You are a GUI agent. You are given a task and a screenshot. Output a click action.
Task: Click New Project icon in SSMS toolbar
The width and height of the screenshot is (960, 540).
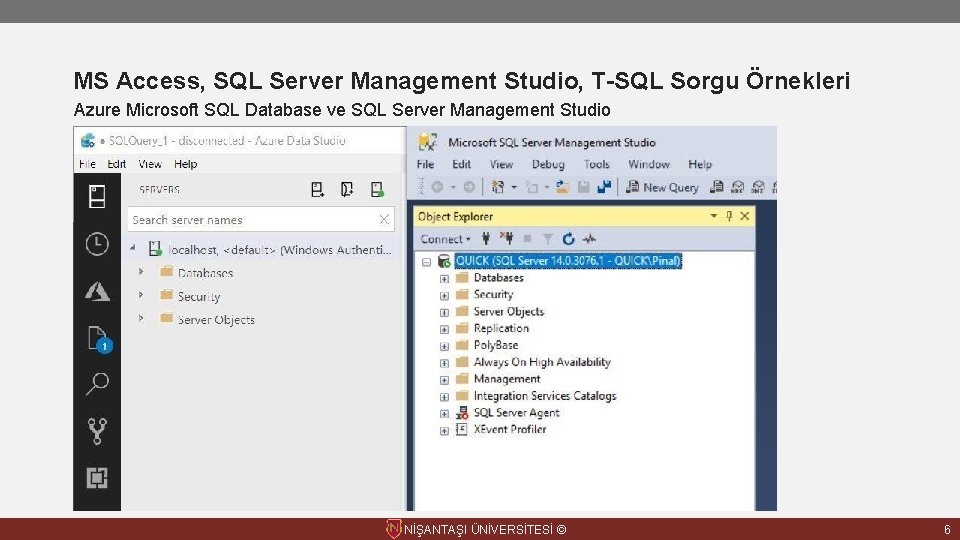pyautogui.click(x=498, y=187)
